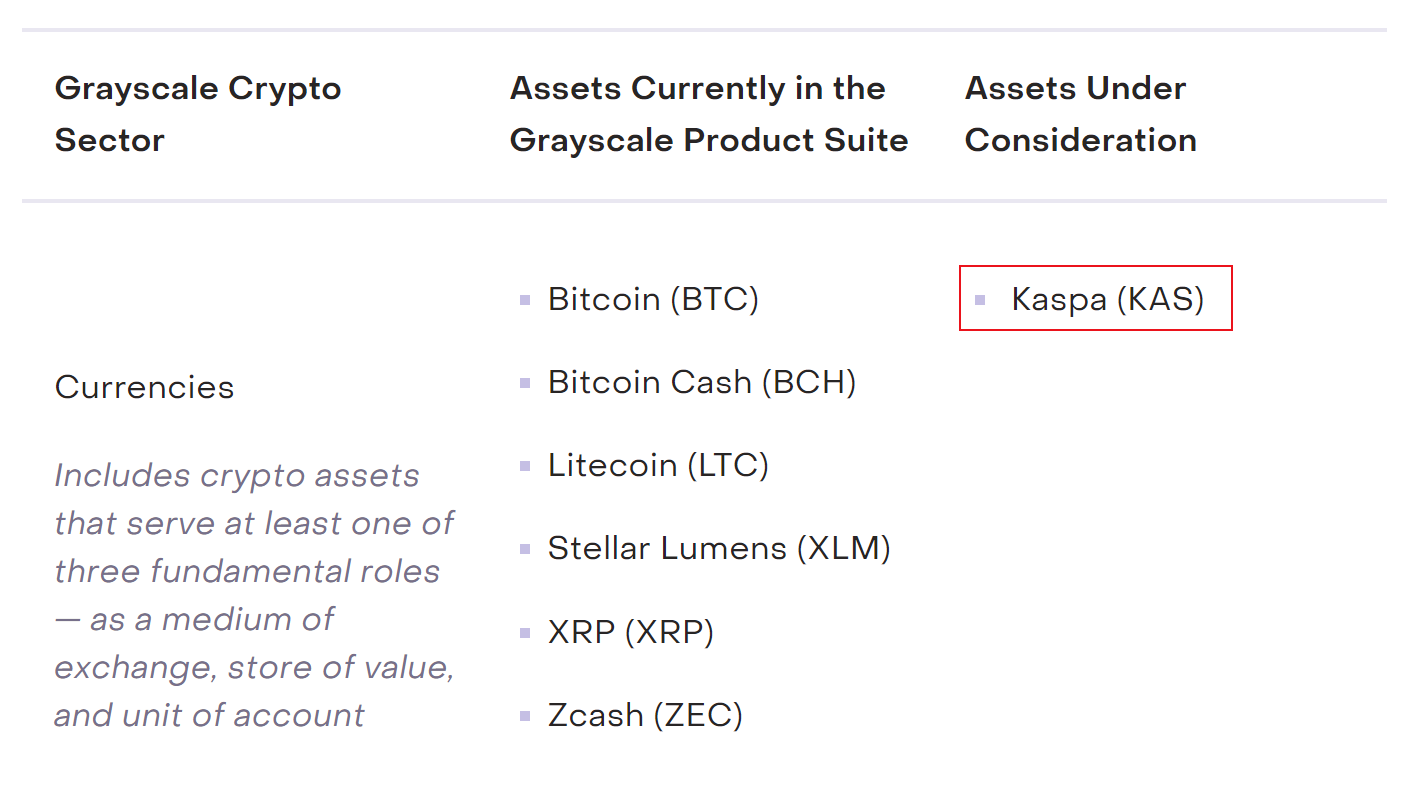Choose Litecoin (LTC) in the asset list
This screenshot has width=1406, height=799.
(657, 466)
